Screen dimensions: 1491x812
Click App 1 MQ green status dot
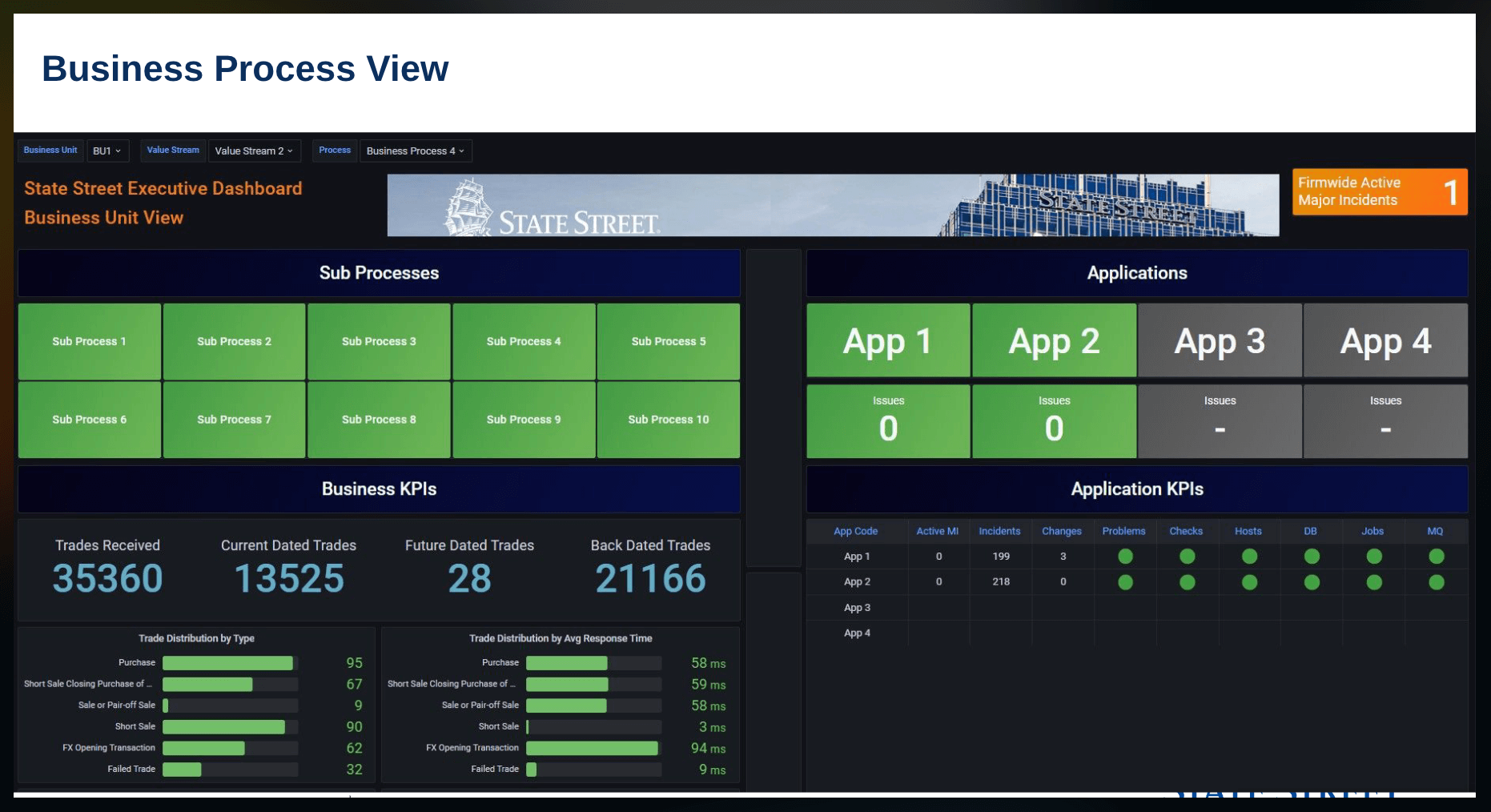1437,557
